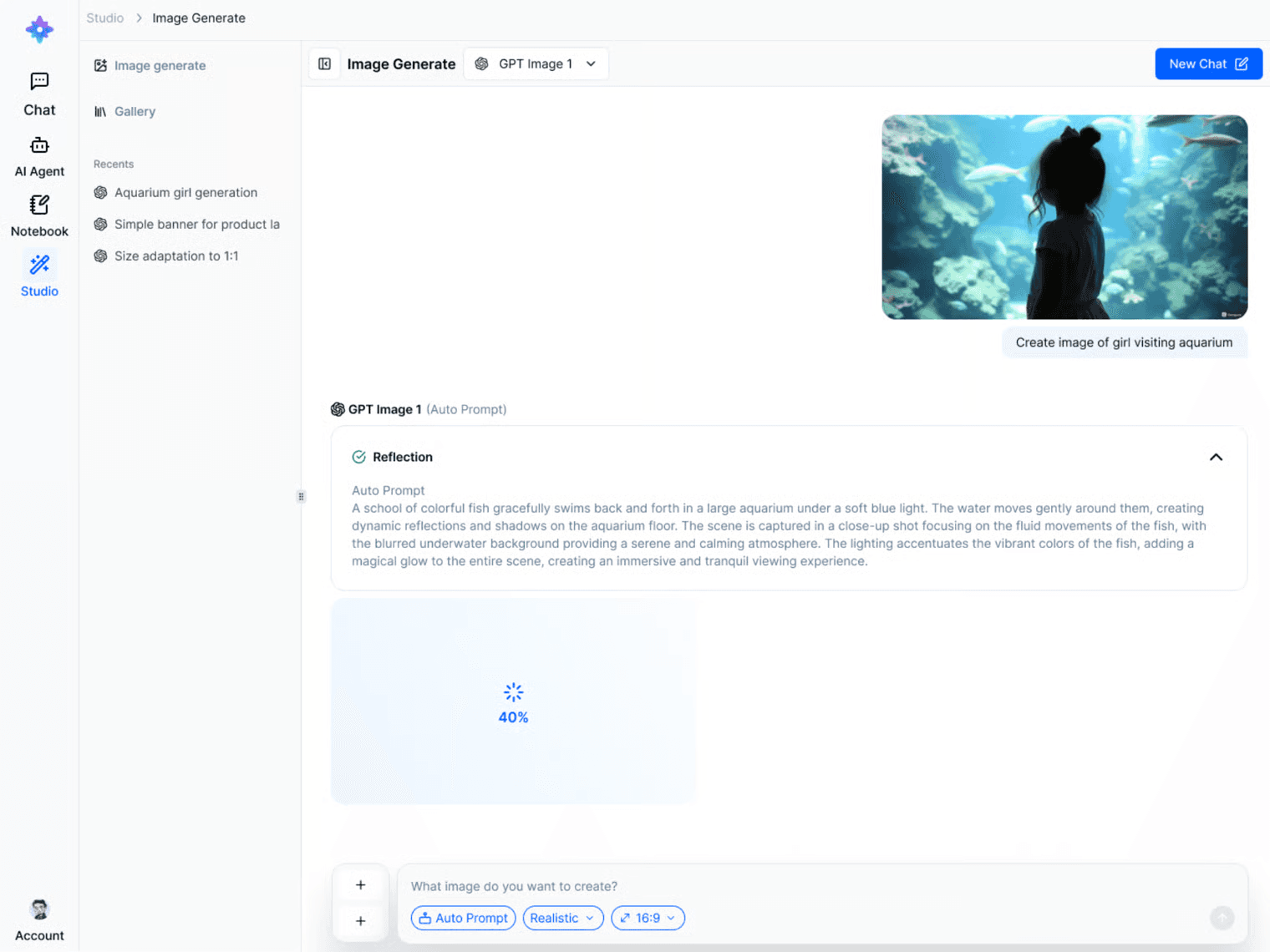Collapse the Reflection section chevron
Screen dimensions: 1270x952
pyautogui.click(x=1216, y=457)
